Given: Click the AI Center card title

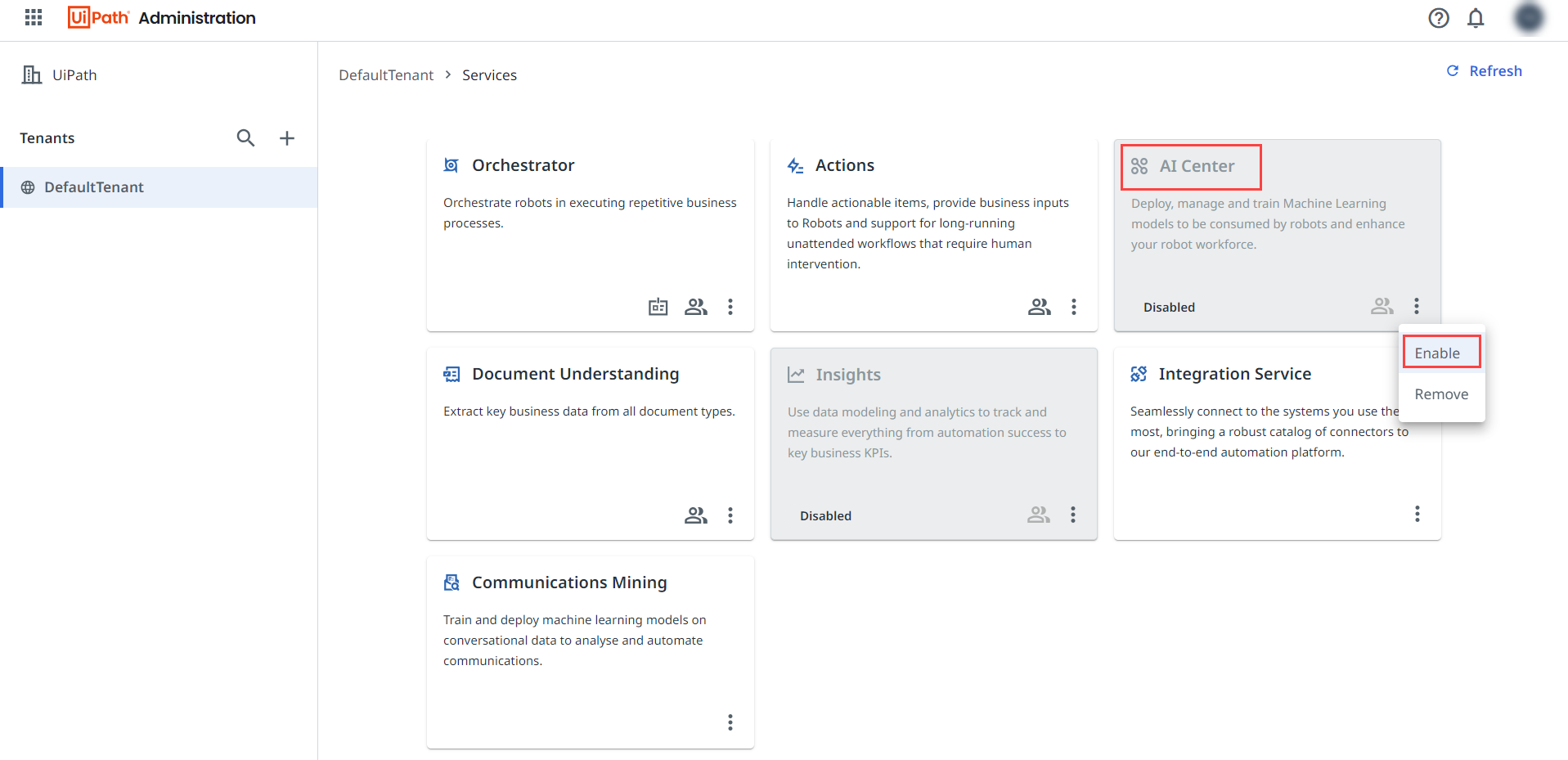Looking at the screenshot, I should pos(1197,166).
